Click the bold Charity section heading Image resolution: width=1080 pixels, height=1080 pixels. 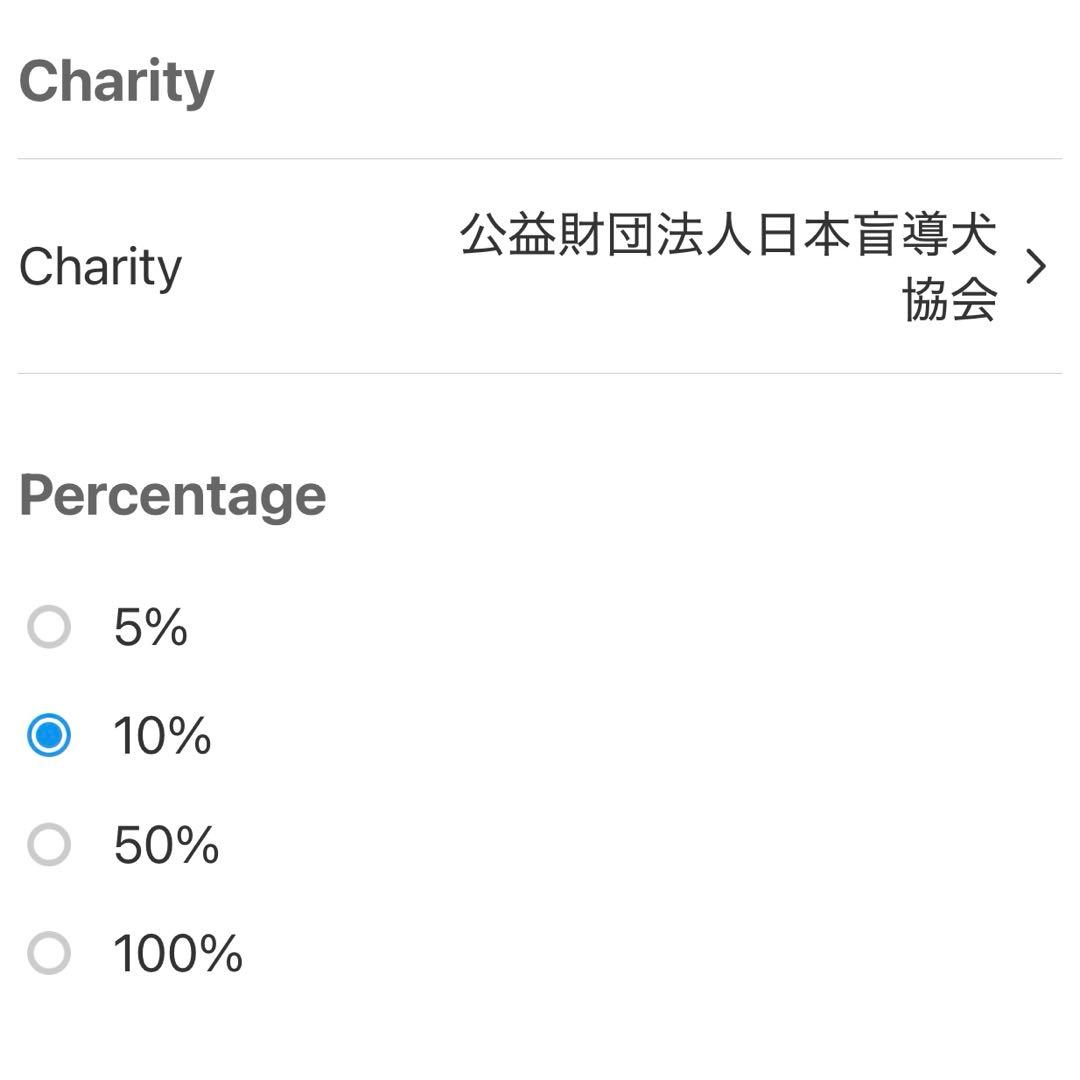[x=116, y=81]
